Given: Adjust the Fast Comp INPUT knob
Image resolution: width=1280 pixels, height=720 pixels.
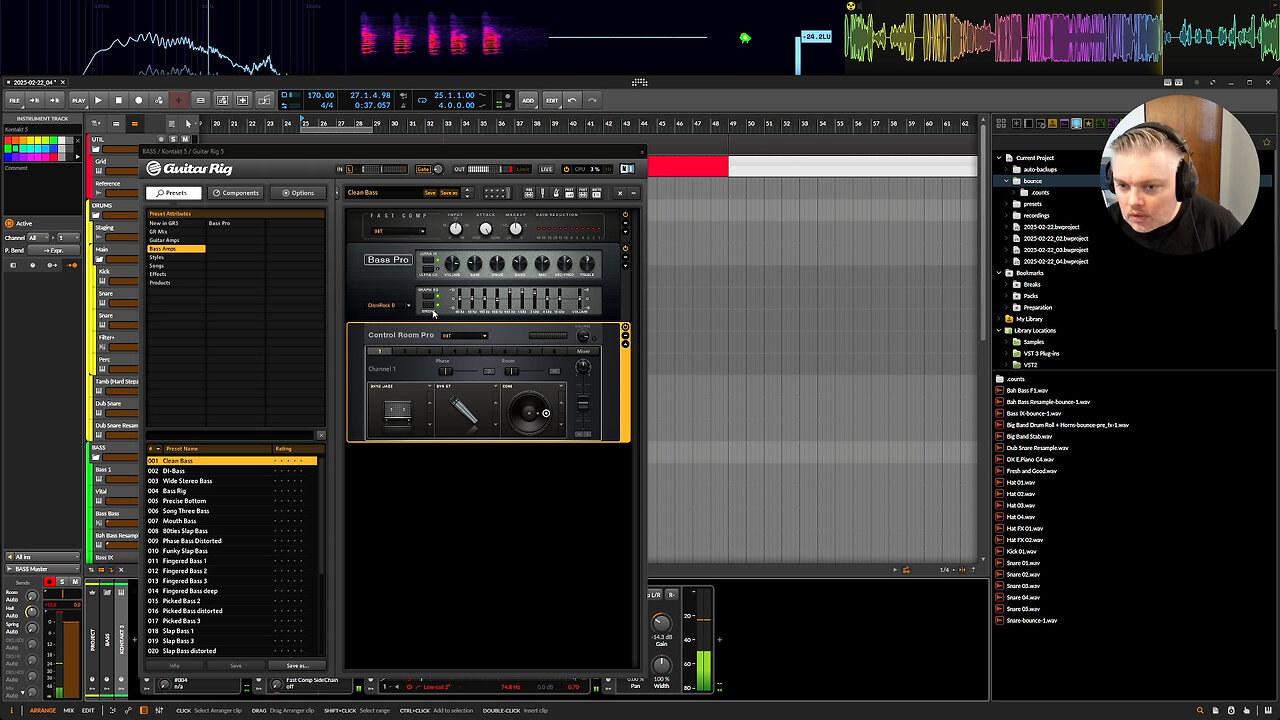Looking at the screenshot, I should pos(455,229).
